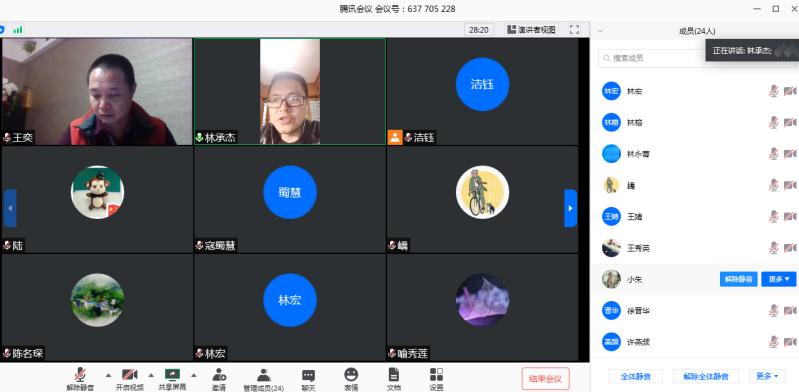This screenshot has width=799, height=392.
Task: Open bottom 更多 dropdown under member list
Action: coord(767,377)
